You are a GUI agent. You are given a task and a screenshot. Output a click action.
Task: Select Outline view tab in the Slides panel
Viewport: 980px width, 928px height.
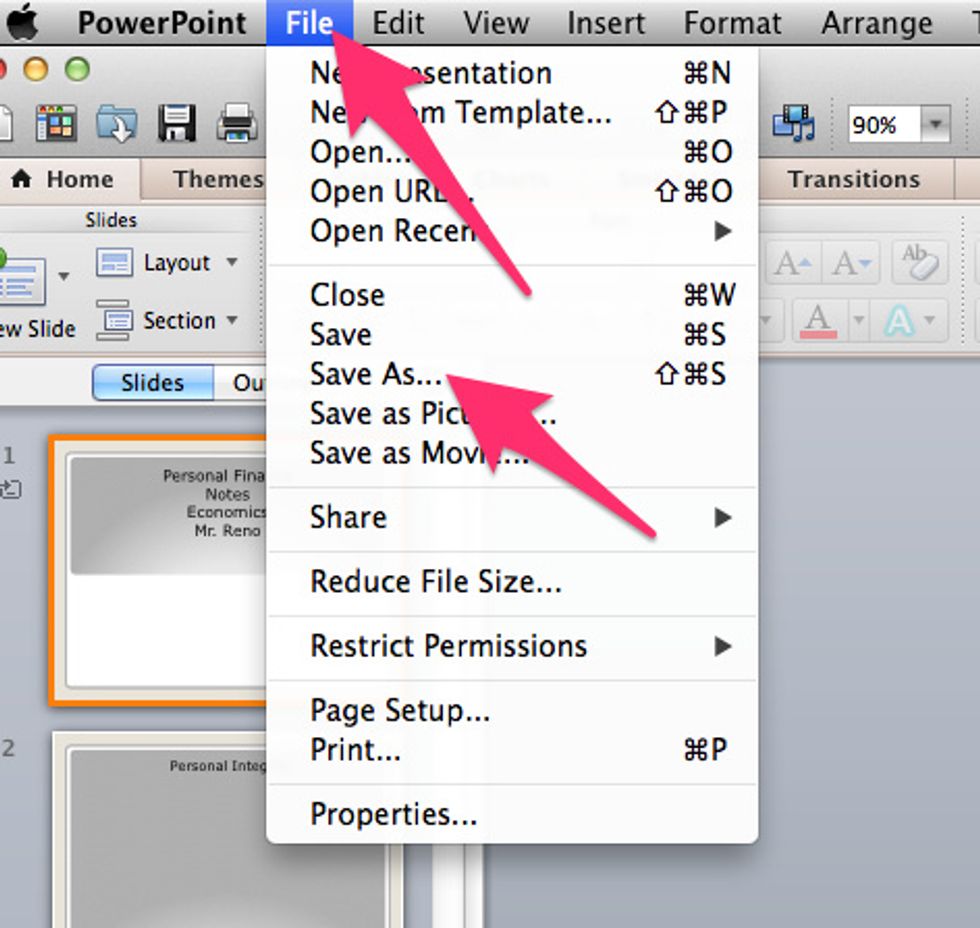tap(250, 382)
